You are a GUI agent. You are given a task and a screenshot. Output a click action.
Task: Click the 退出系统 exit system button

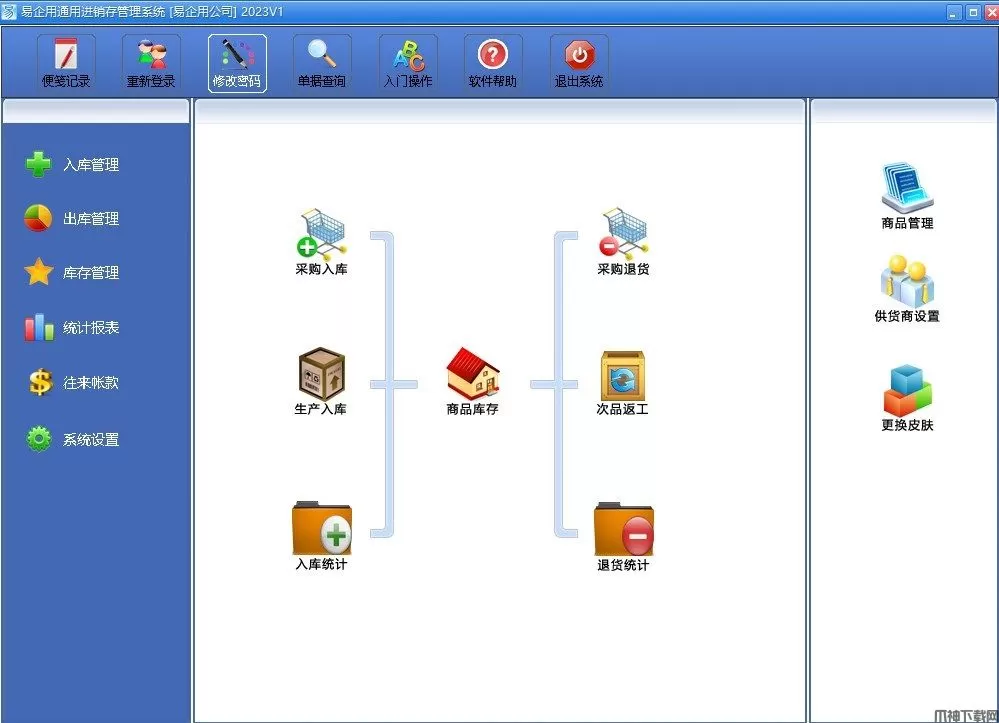pyautogui.click(x=579, y=63)
